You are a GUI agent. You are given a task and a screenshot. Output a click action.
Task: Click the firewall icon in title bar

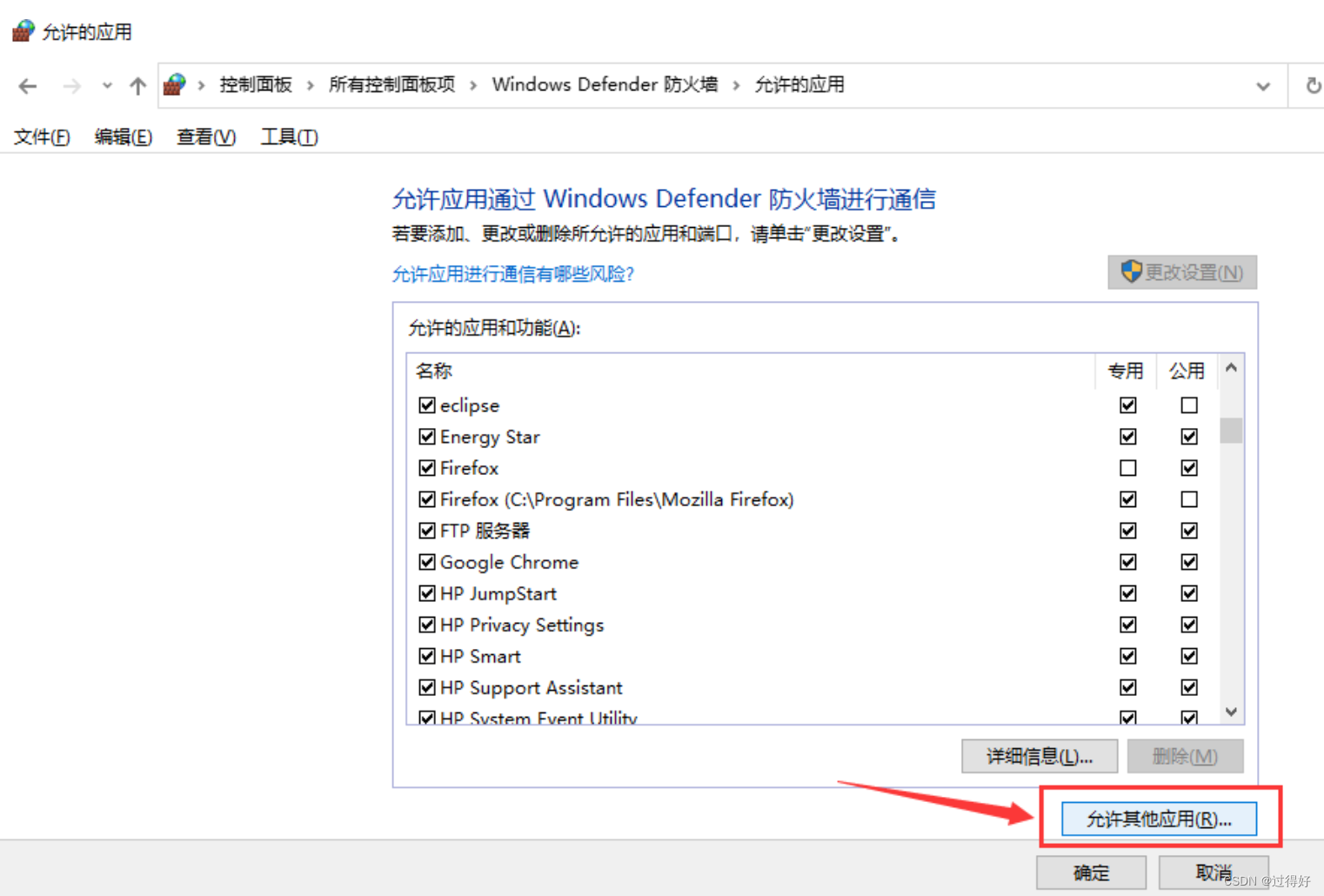[x=23, y=31]
